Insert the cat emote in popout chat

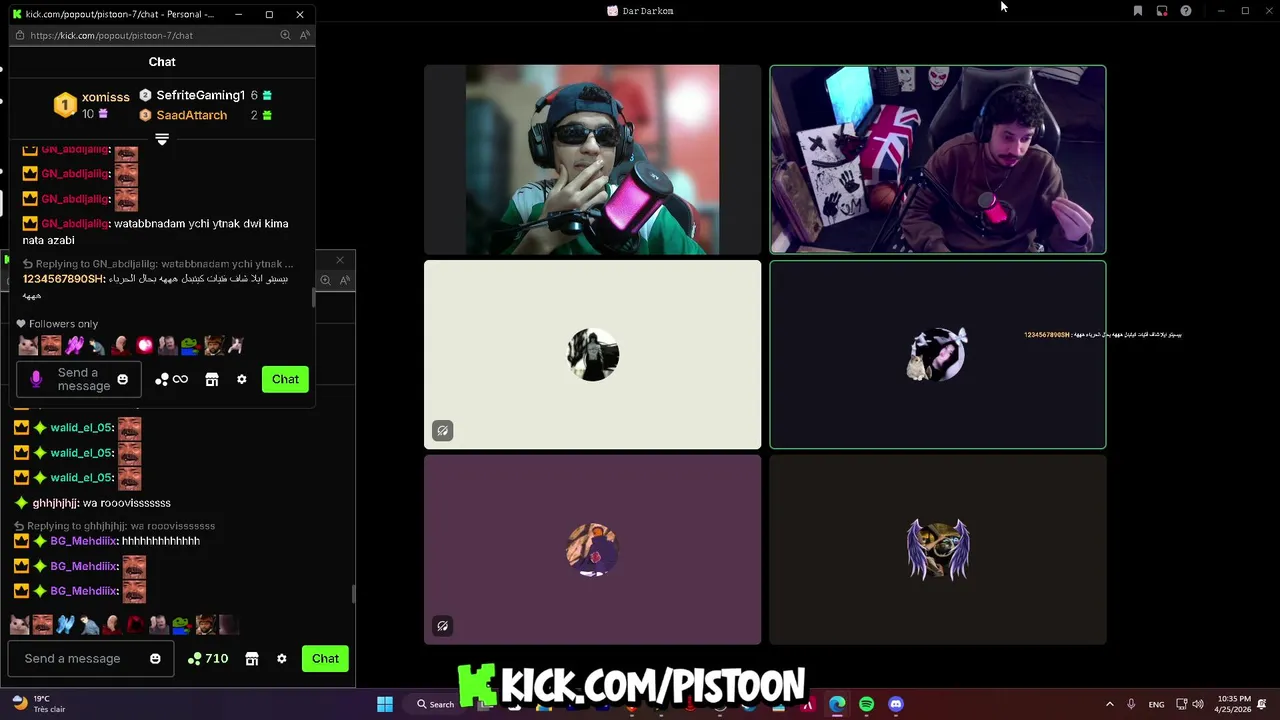(27, 345)
